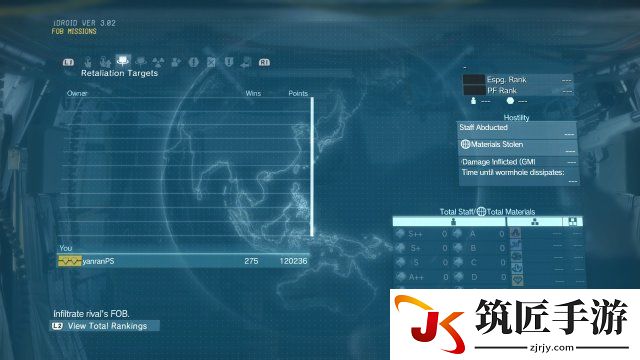This screenshot has height=360, width=640.
Task: Click the precious metal diamond resource icon
Action: [517, 280]
